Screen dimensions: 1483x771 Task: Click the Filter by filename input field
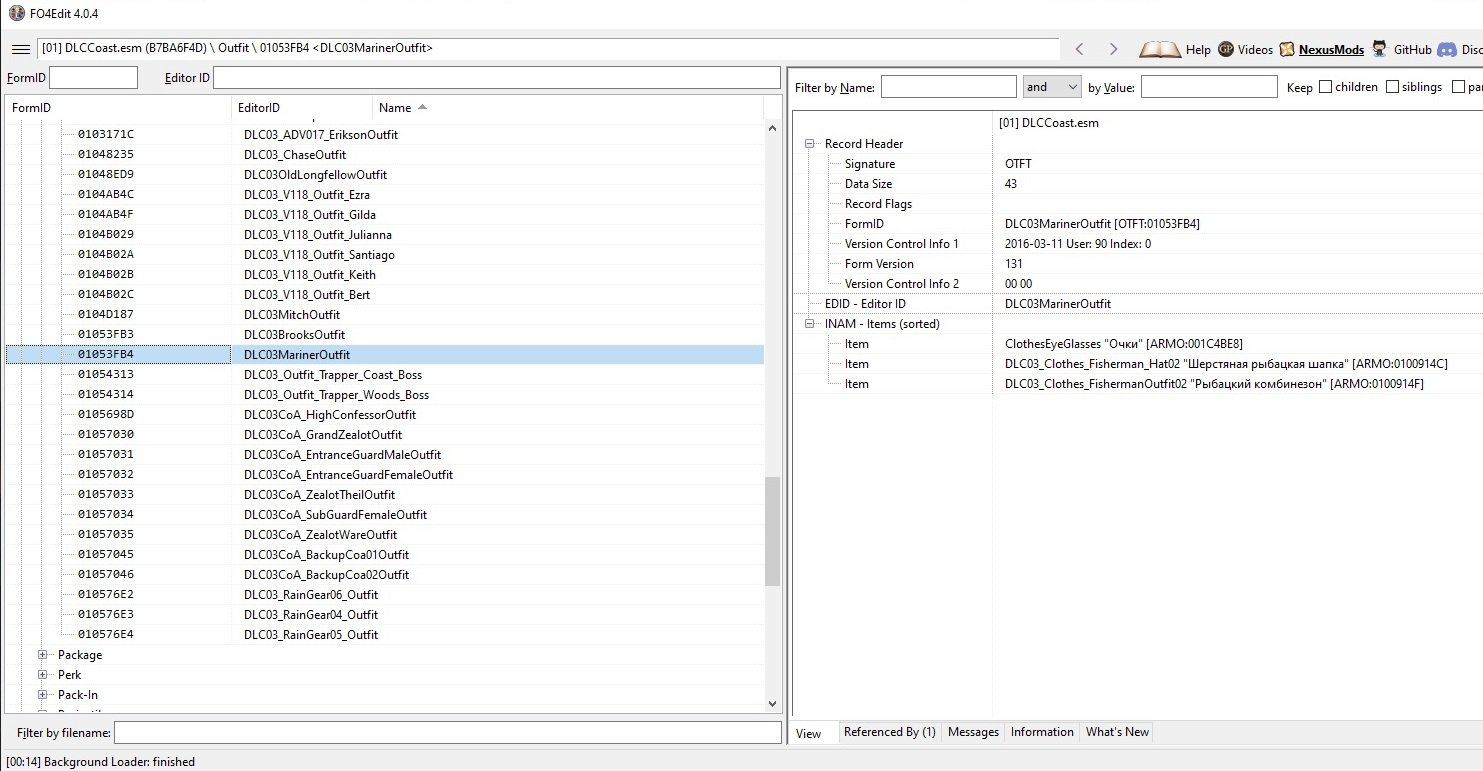447,733
